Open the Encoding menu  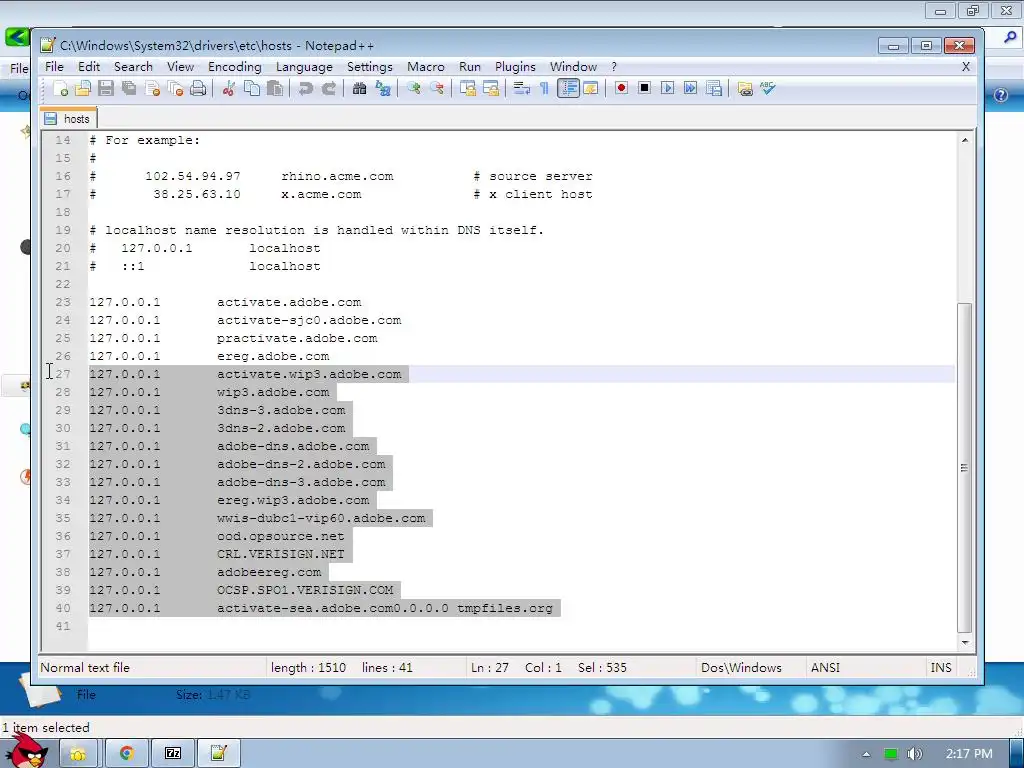coord(234,67)
